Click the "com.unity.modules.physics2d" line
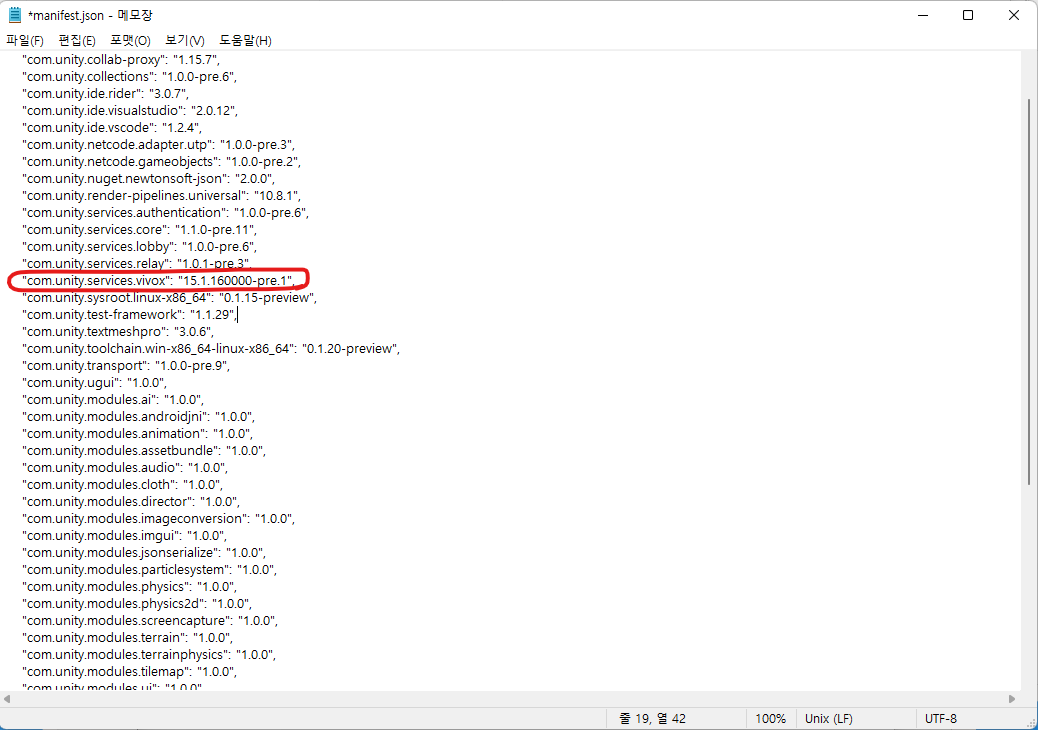The width and height of the screenshot is (1038, 730). [x=137, y=604]
